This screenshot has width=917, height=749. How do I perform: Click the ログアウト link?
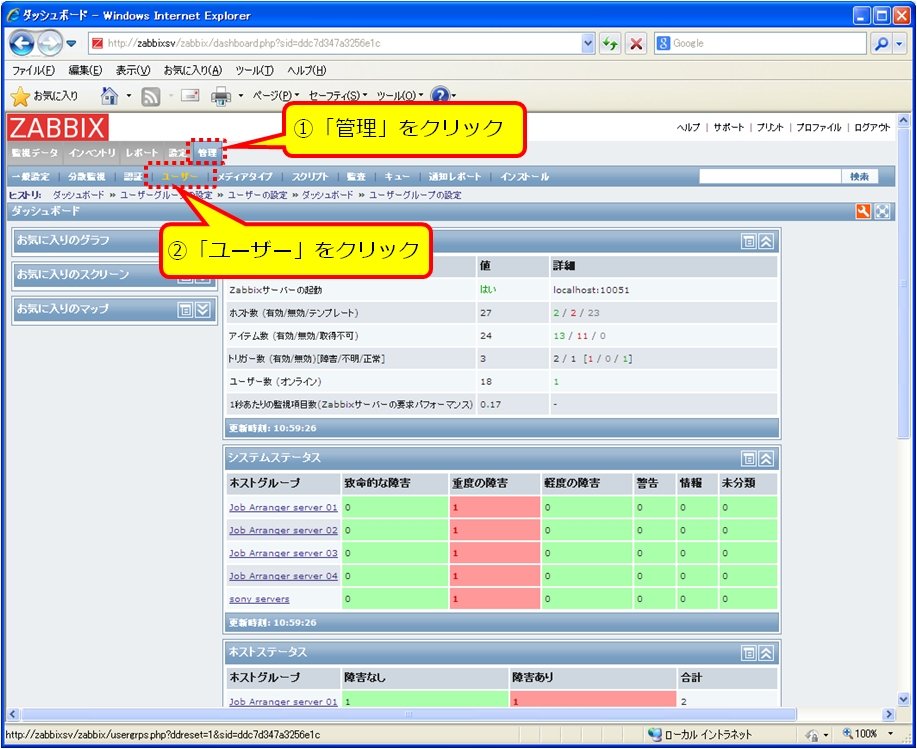coord(872,127)
